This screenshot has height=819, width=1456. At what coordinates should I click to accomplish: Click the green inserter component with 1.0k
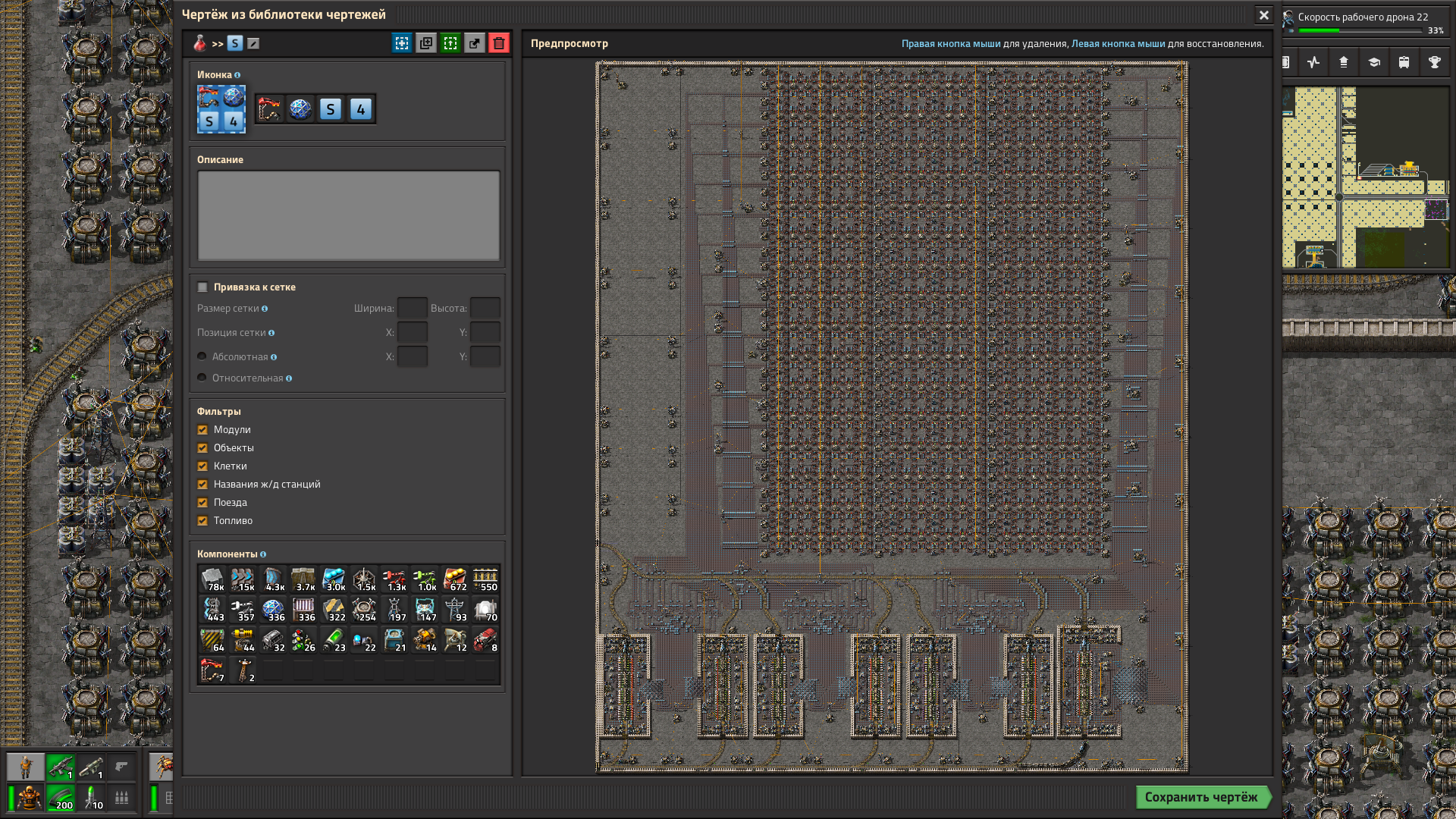(425, 579)
